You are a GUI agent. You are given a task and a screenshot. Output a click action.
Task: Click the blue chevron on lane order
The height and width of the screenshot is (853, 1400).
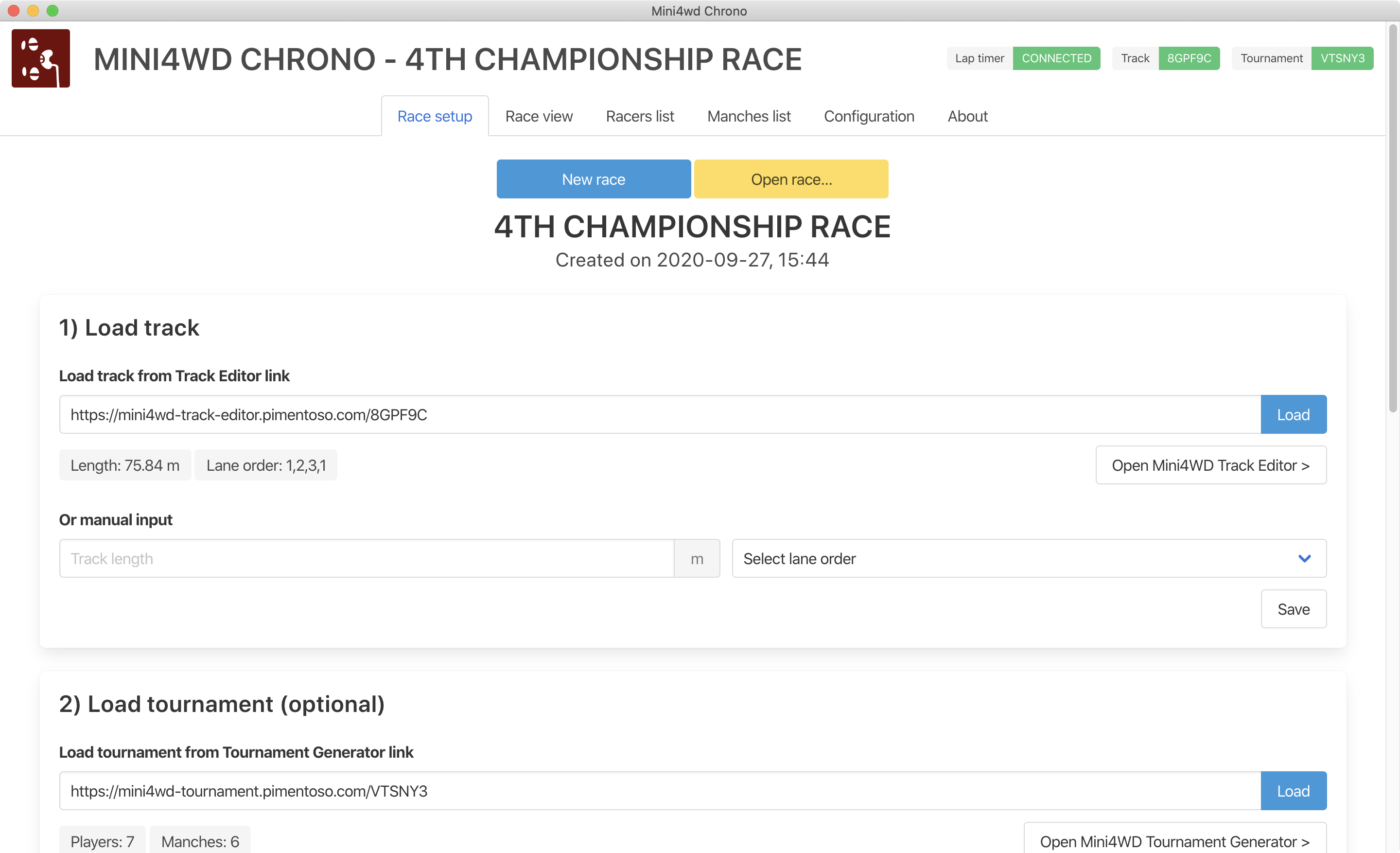click(1304, 559)
